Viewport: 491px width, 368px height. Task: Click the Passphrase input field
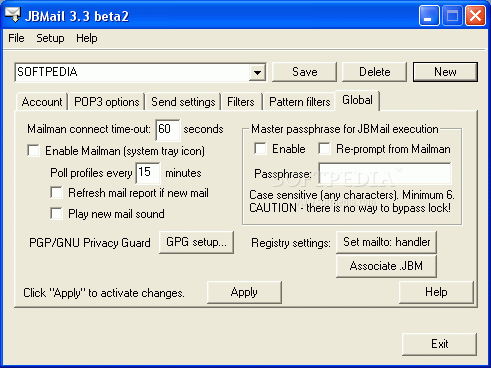point(385,173)
